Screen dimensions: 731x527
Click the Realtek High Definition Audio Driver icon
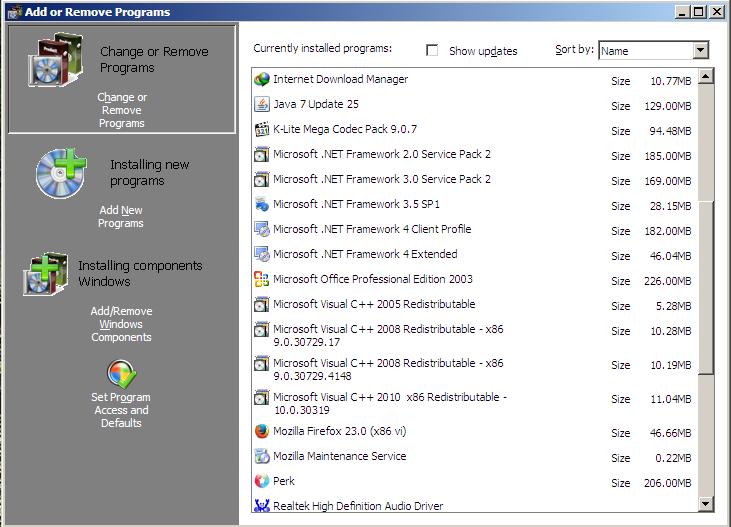[x=262, y=505]
